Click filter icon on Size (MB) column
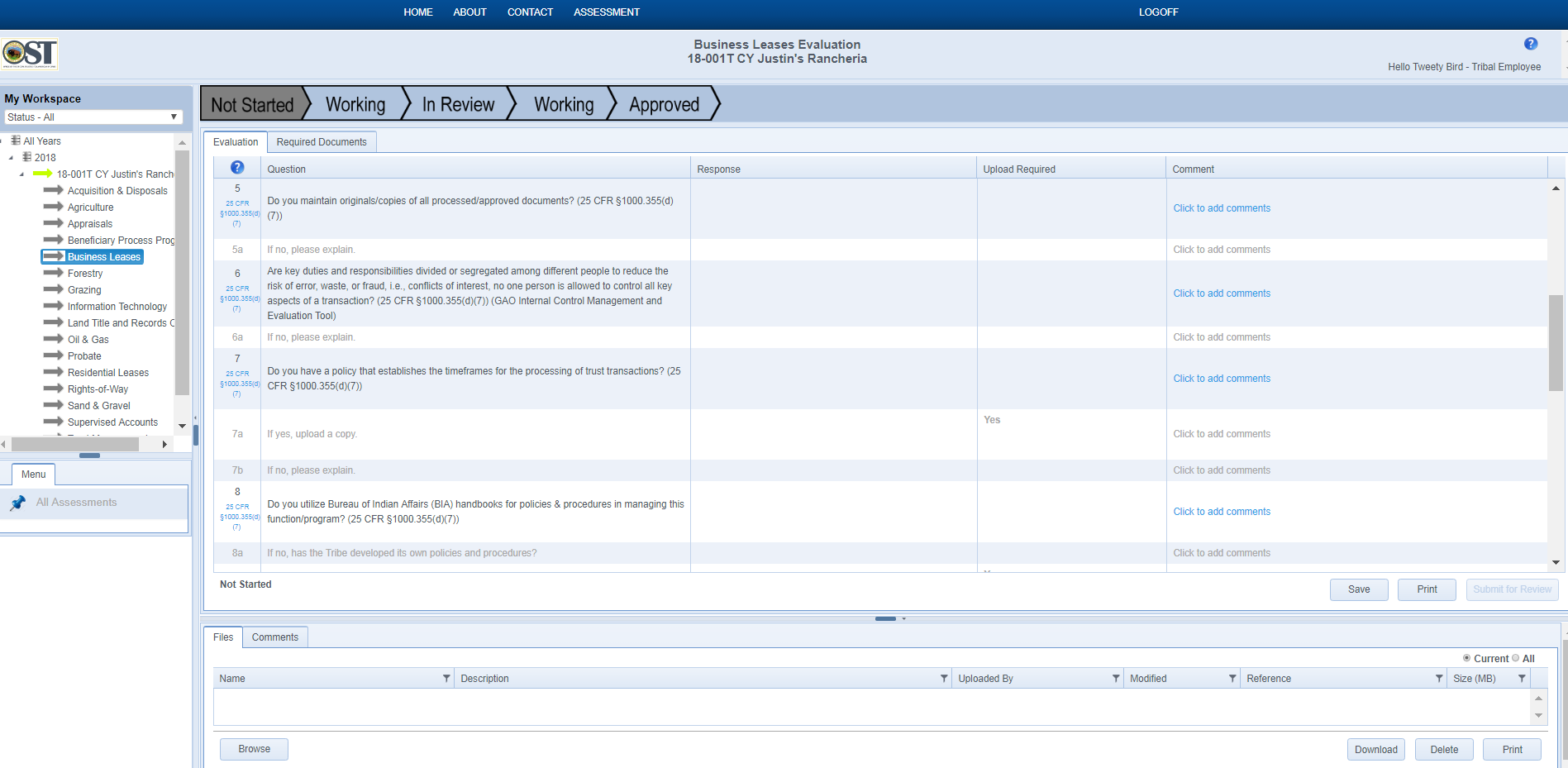Screen dimensions: 1568x768 [1521, 679]
